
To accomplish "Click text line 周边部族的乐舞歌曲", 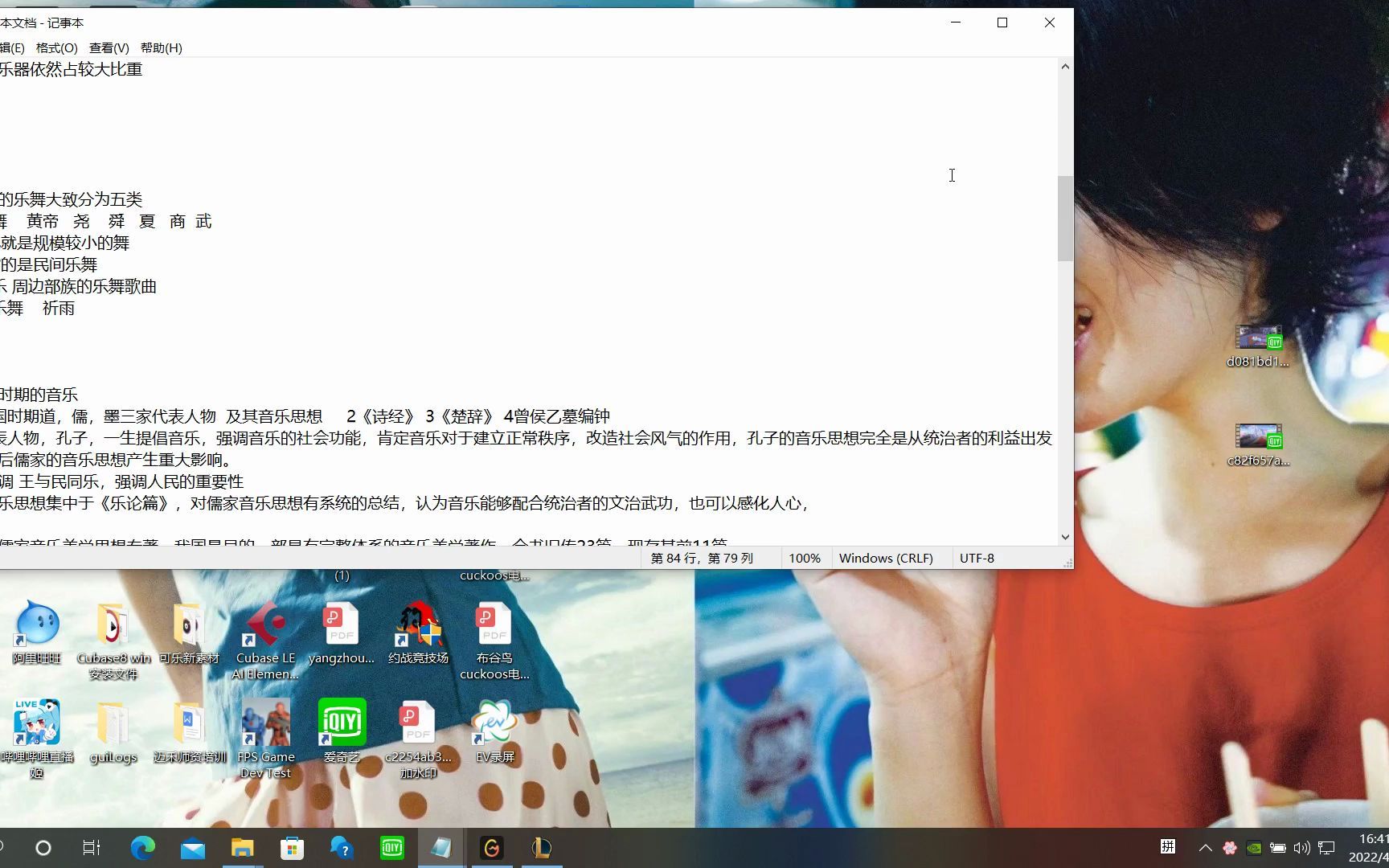I will (84, 286).
